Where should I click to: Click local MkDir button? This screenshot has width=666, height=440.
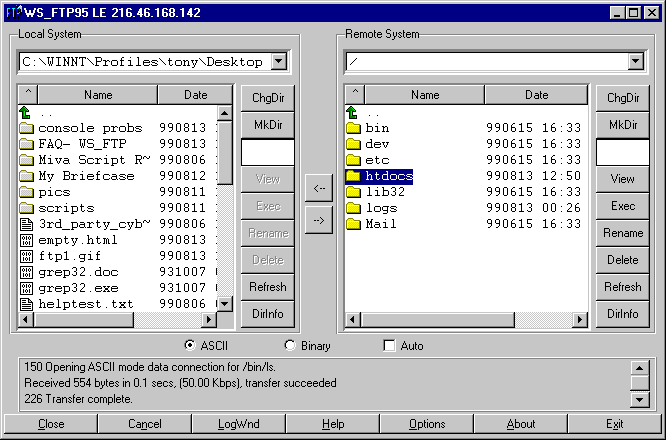point(268,125)
